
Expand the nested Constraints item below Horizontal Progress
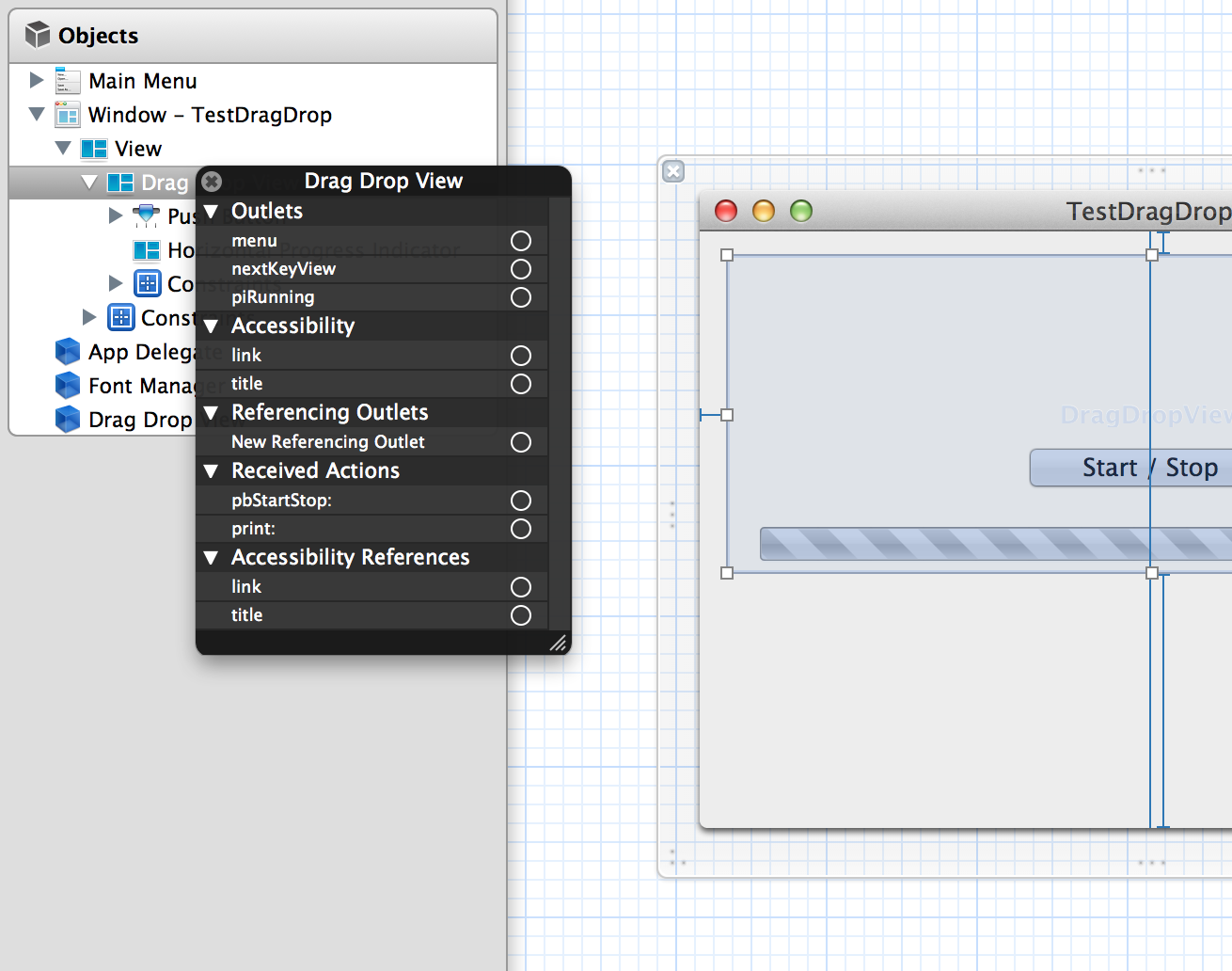[116, 283]
